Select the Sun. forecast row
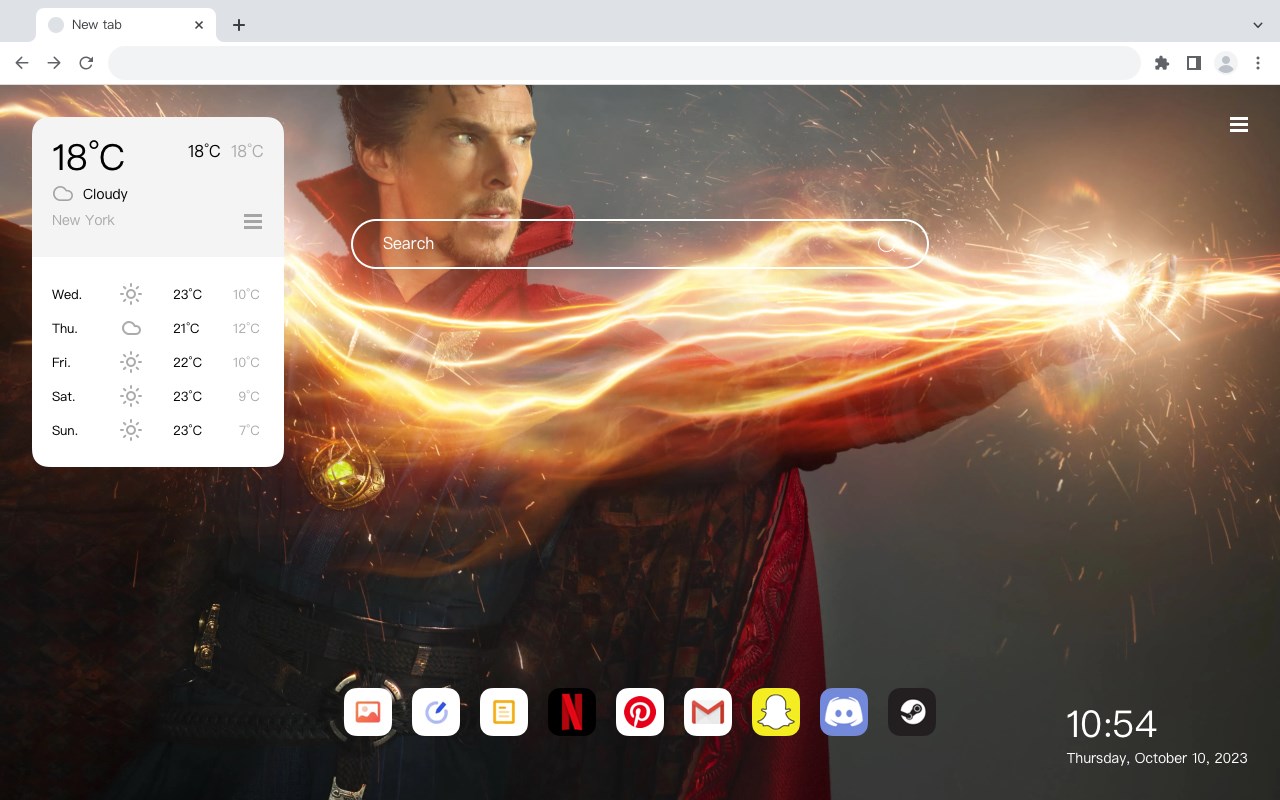The image size is (1280, 800). [158, 430]
